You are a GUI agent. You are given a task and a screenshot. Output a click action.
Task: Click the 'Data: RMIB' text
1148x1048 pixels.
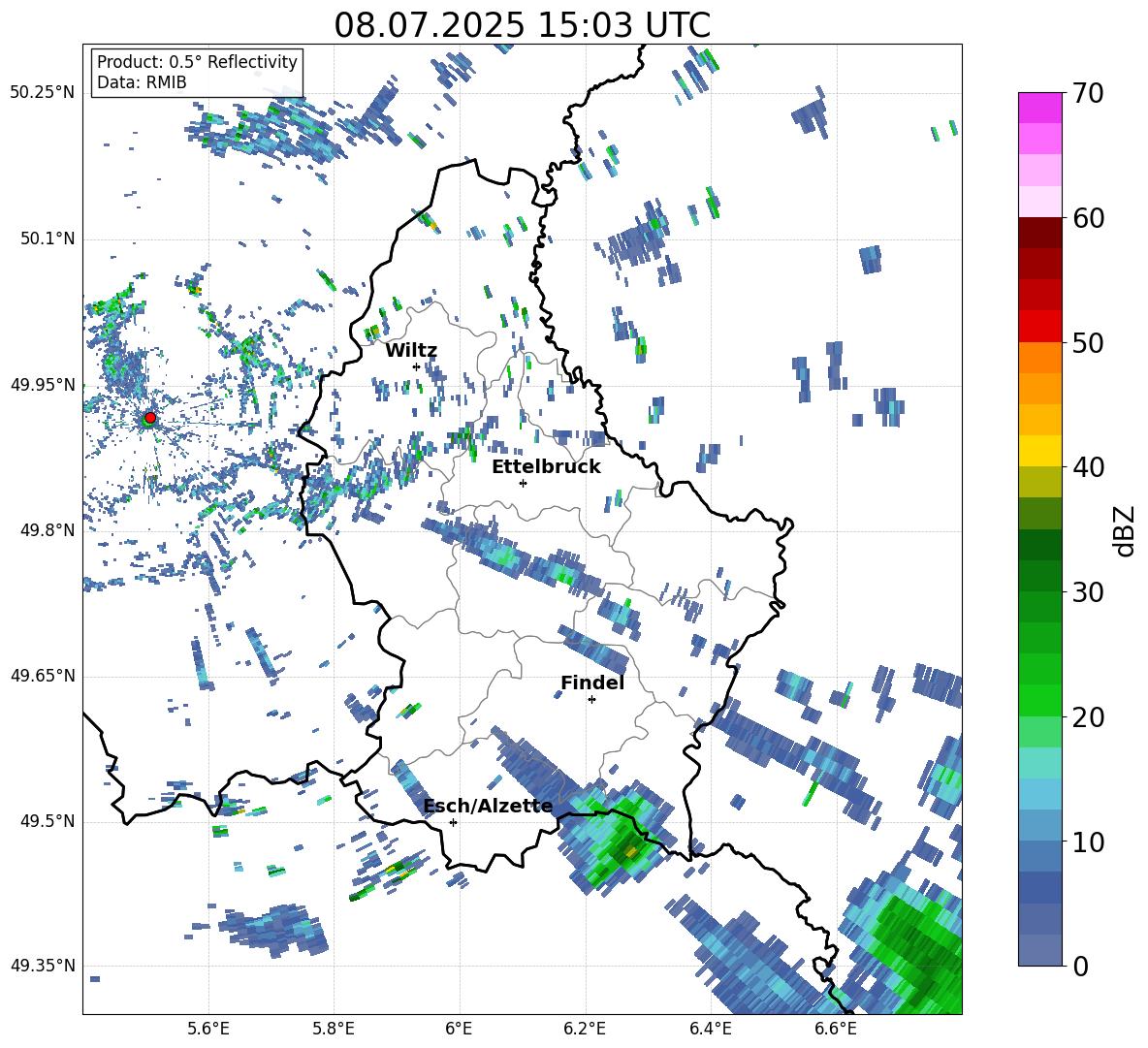coord(142,82)
